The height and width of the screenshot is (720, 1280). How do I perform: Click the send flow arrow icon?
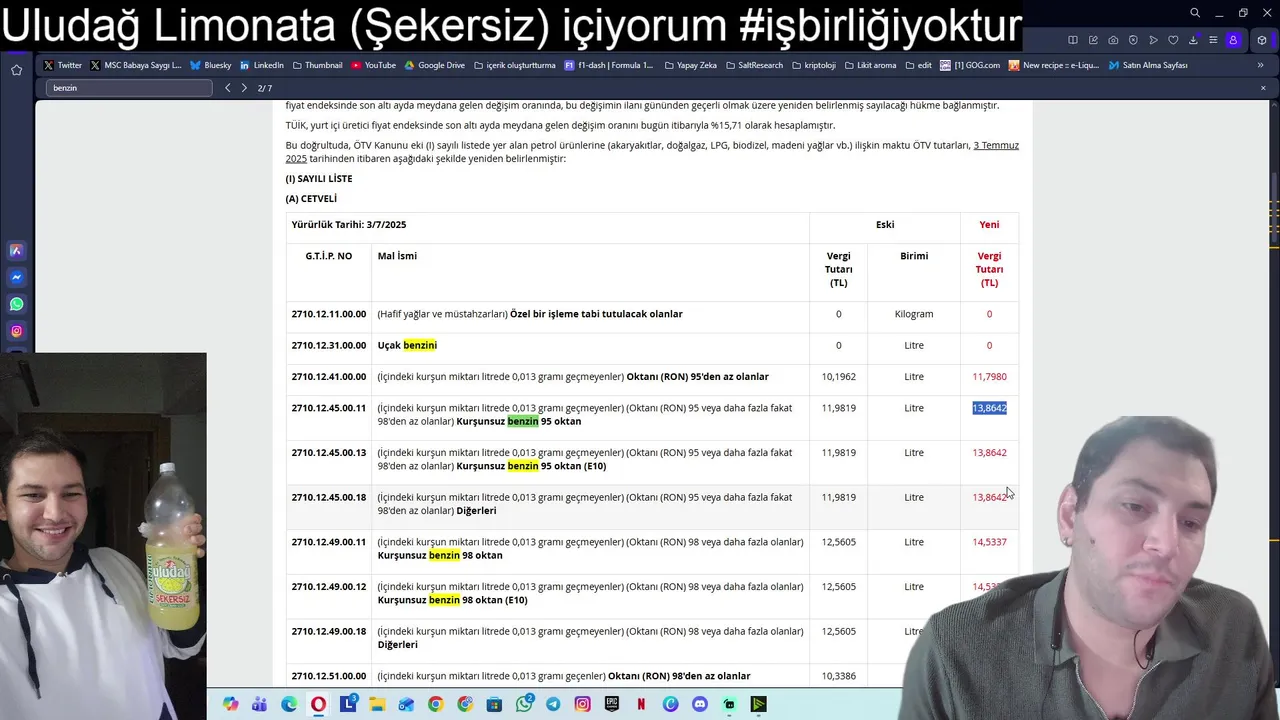(x=1153, y=40)
